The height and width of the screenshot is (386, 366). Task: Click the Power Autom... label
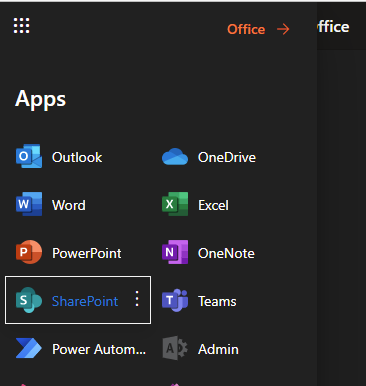tap(99, 349)
